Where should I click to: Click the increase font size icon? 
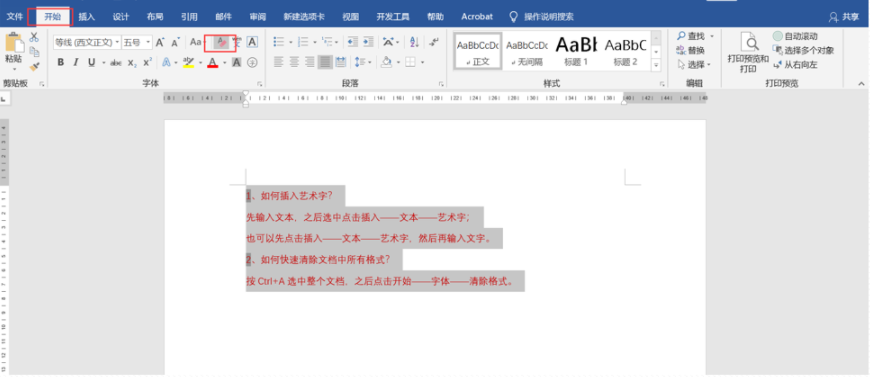[160, 42]
